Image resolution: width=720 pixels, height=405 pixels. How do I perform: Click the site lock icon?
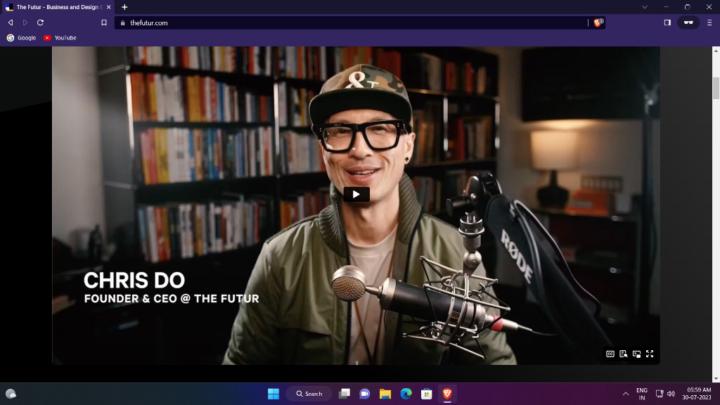(x=123, y=22)
